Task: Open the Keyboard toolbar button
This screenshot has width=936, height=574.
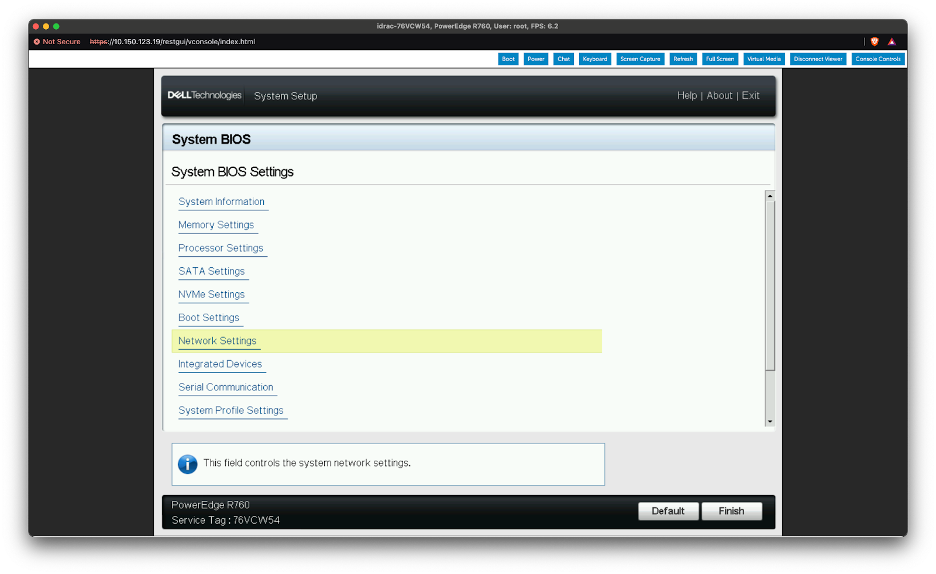Action: [x=595, y=59]
